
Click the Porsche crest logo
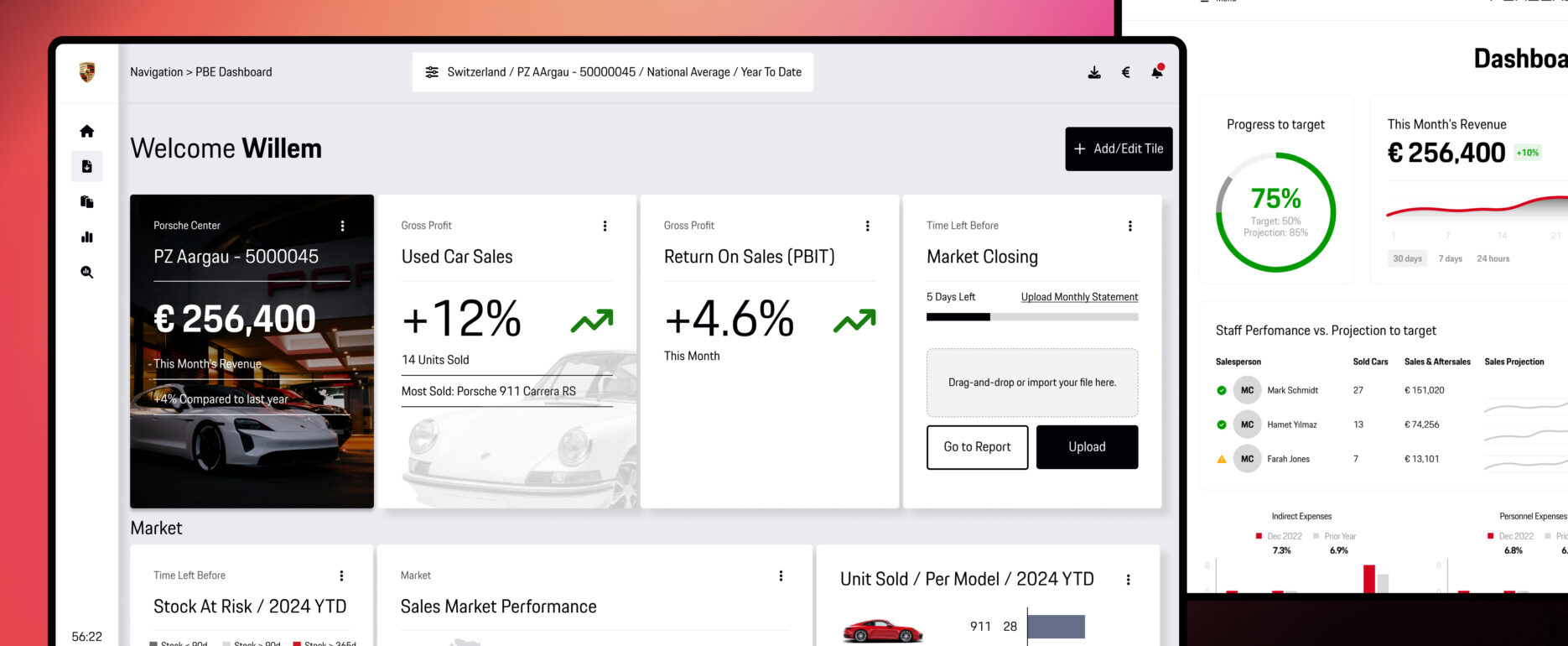pyautogui.click(x=86, y=72)
